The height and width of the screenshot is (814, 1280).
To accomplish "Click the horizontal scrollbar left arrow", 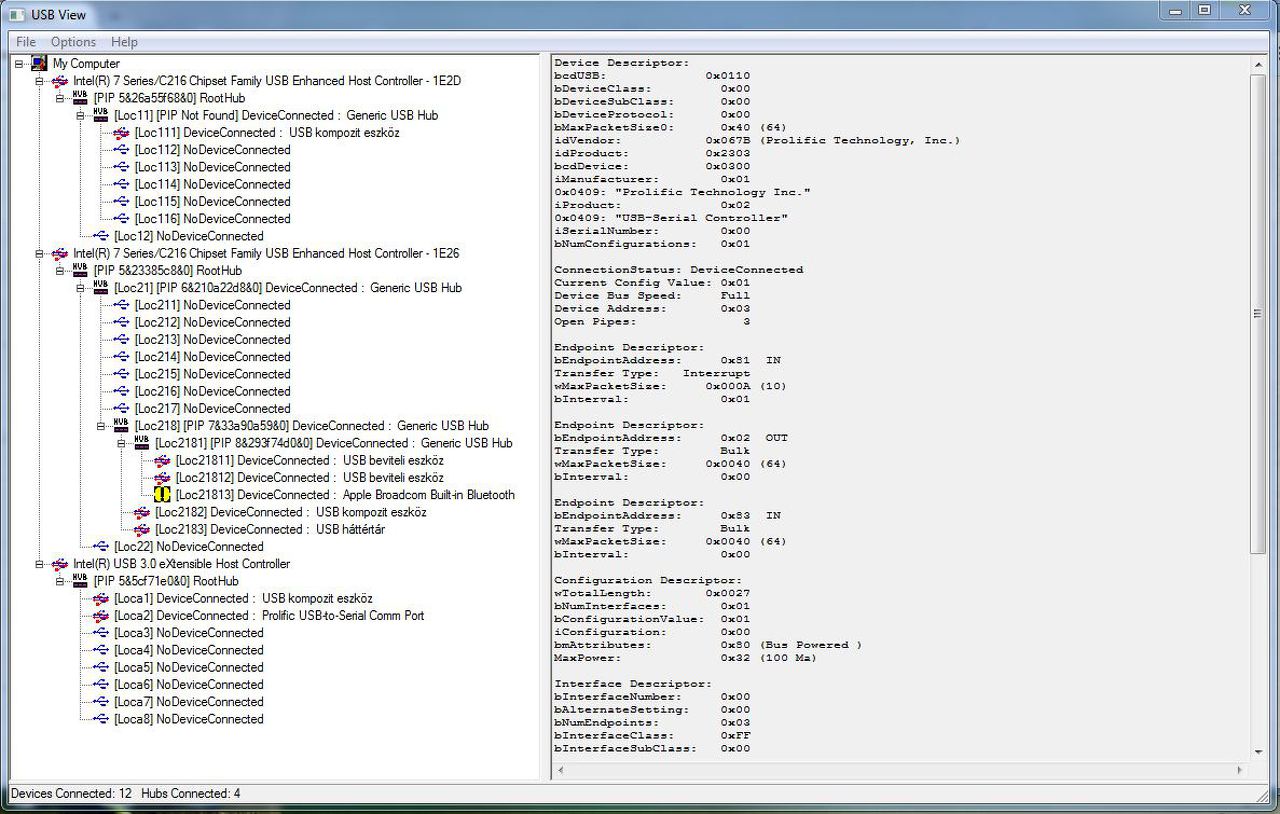I will pyautogui.click(x=561, y=770).
